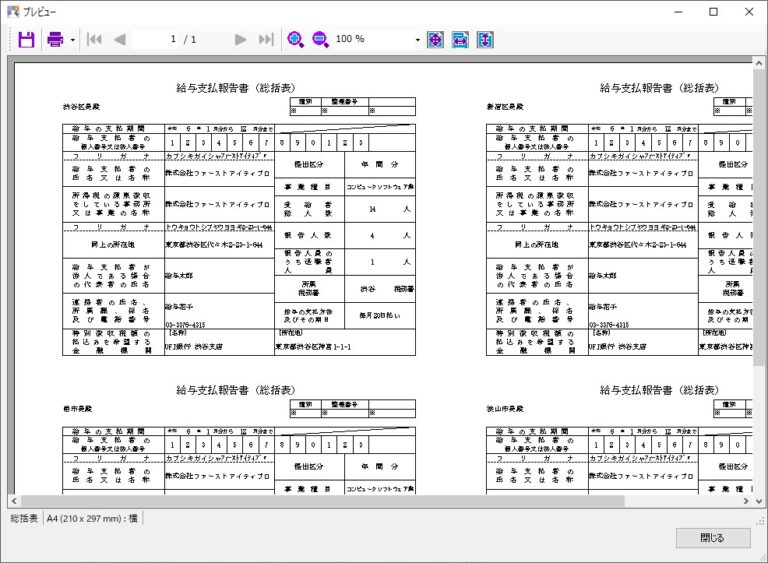The width and height of the screenshot is (768, 563).
Task: Open the print options dropdown arrow
Action: pos(72,40)
